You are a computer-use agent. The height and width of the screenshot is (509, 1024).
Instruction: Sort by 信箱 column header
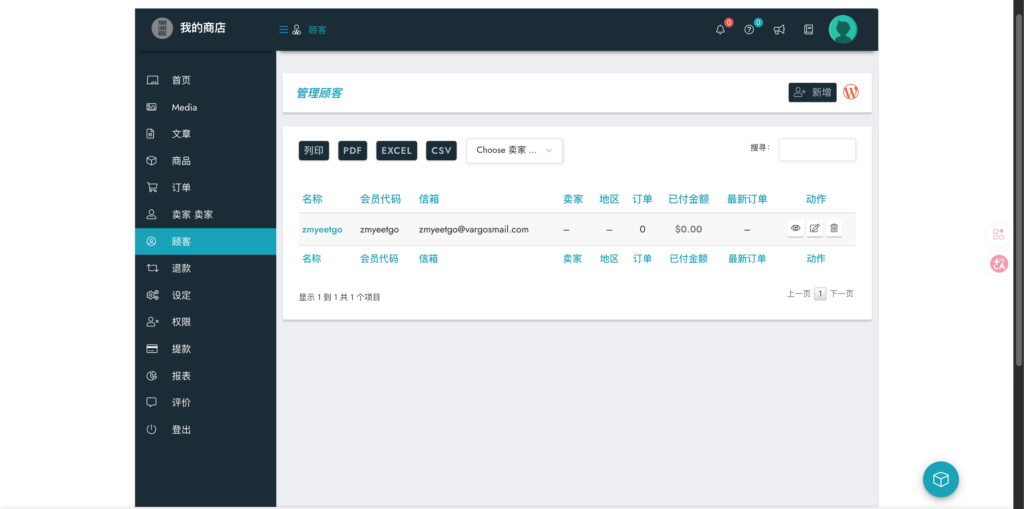(x=428, y=199)
